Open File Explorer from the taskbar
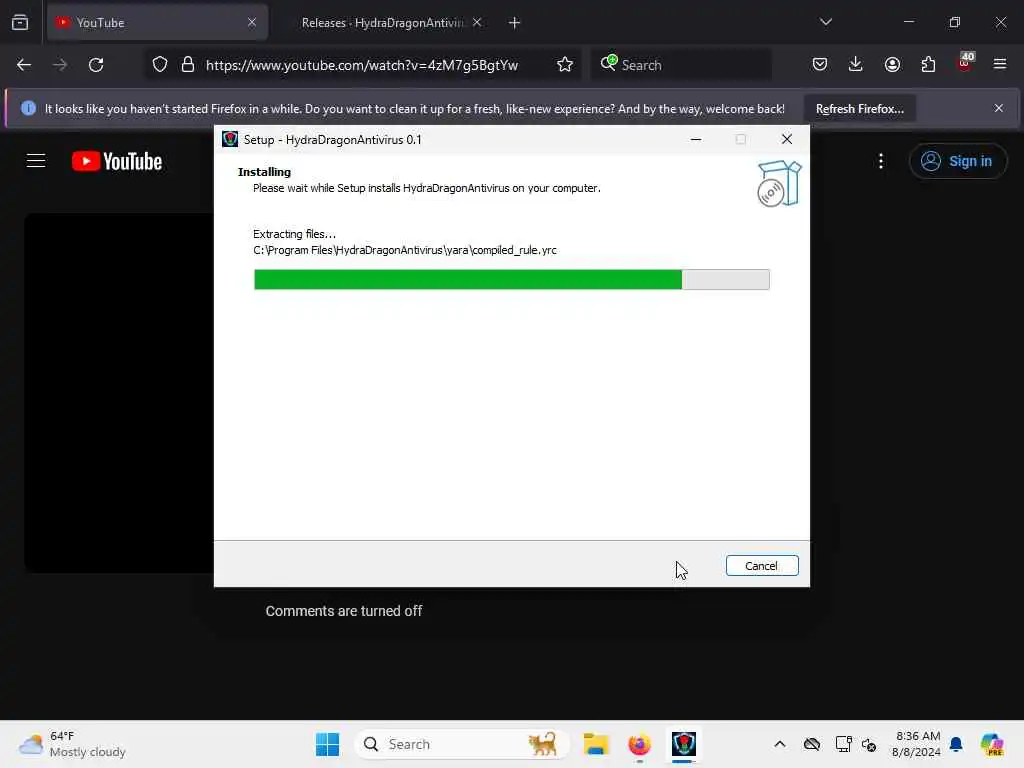Screen dimensions: 1024x768 coord(596,744)
